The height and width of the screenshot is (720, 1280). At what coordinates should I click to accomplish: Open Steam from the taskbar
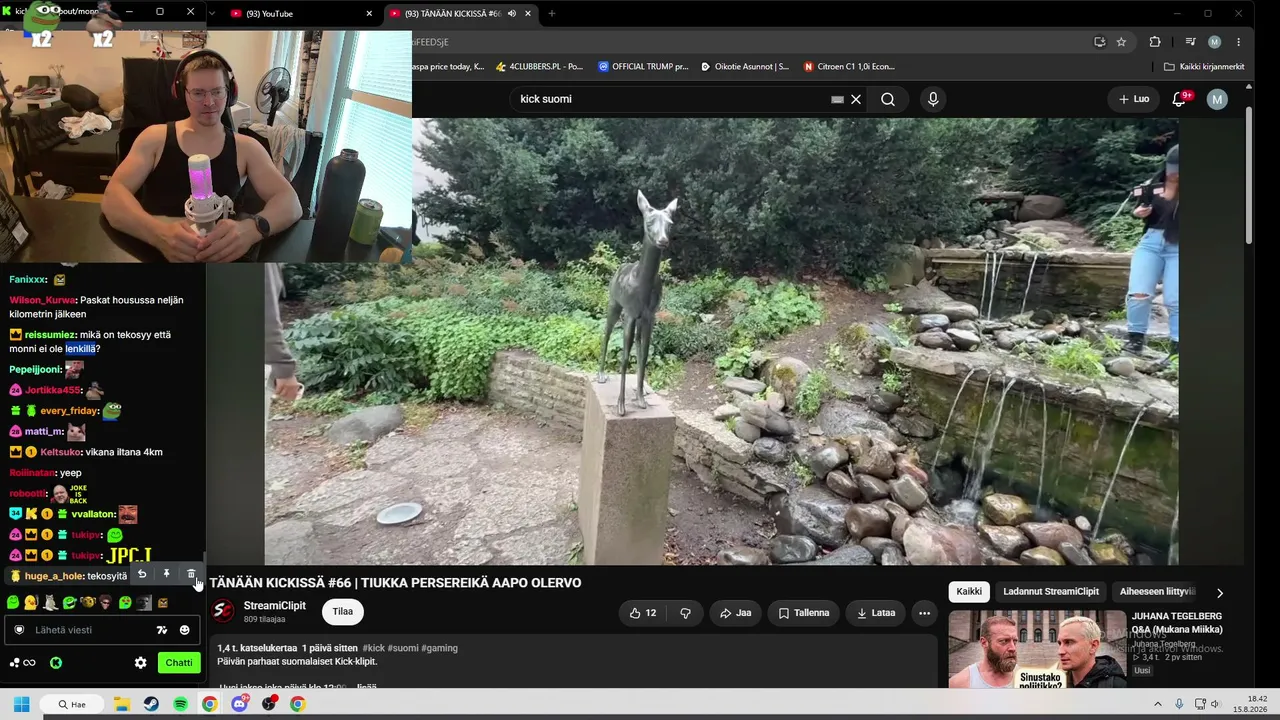point(151,704)
